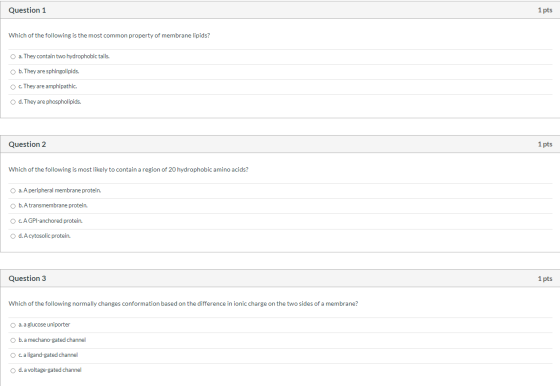Viewport: 560px width, 386px height.
Task: Select 'a glucose uniporter' answer
Action: pyautogui.click(x=13, y=325)
